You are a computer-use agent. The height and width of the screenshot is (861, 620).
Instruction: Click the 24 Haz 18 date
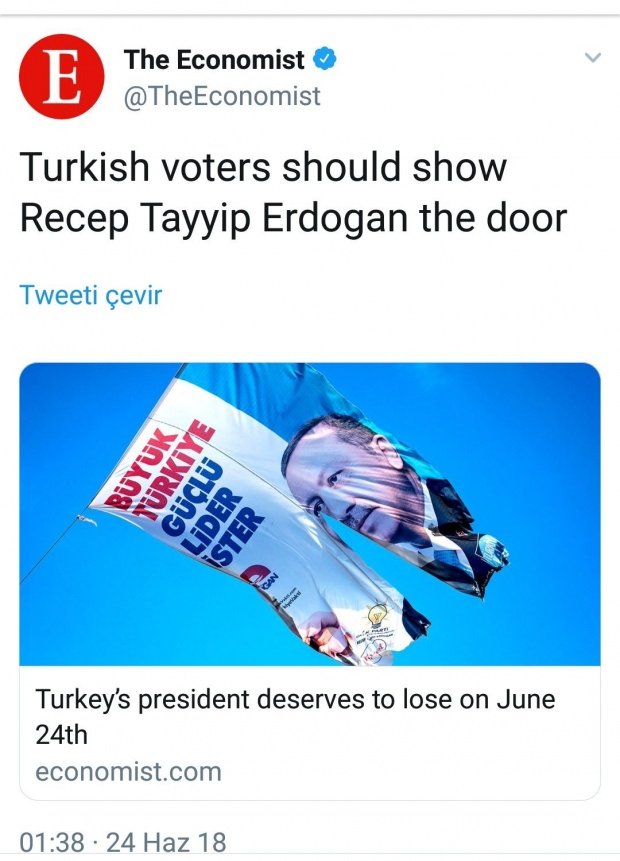[x=166, y=842]
